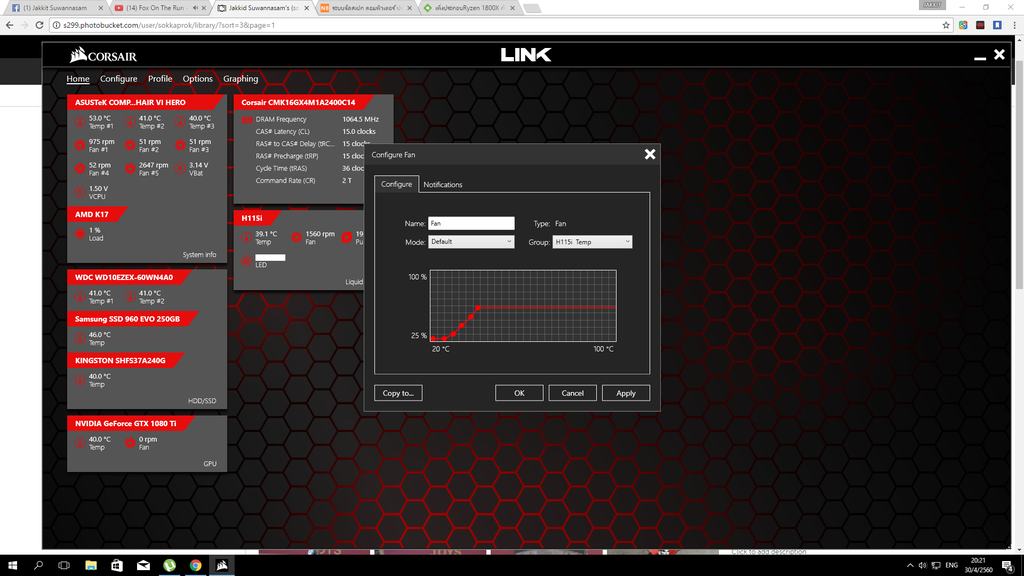
Task: Click the H115i 39.1 °C temp icon
Action: (246, 238)
